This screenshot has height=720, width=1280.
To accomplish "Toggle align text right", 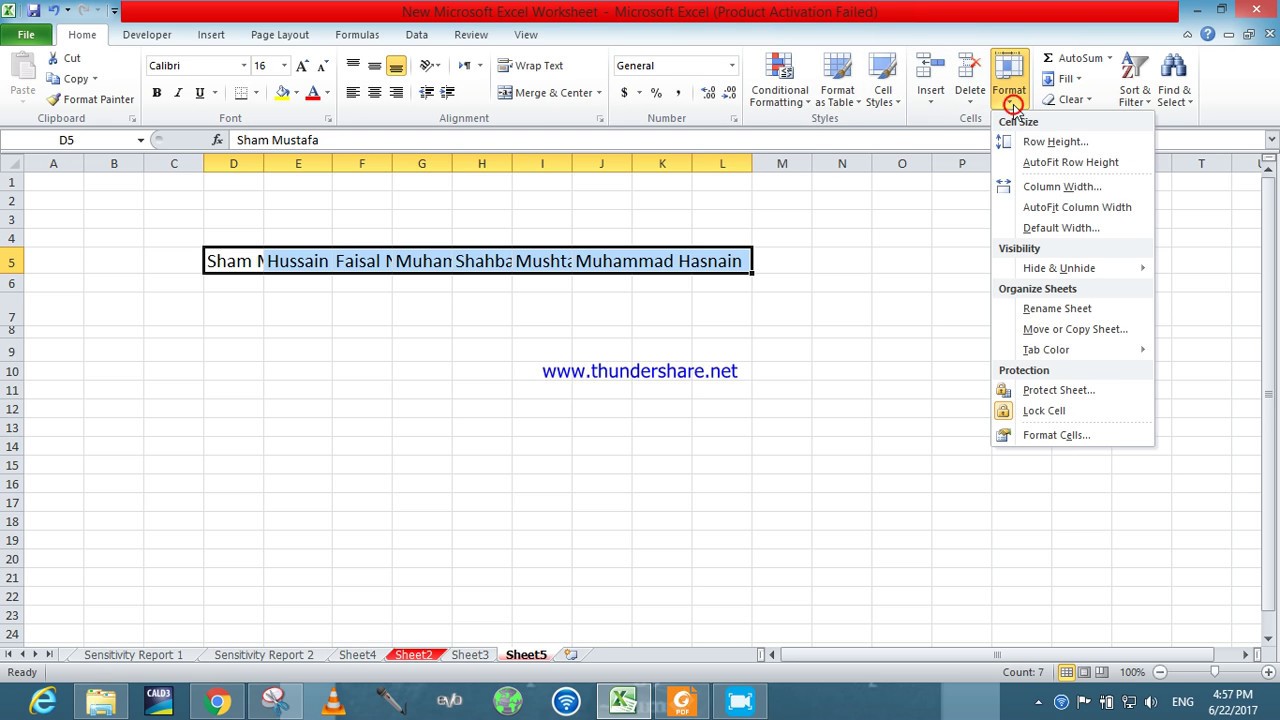I will tap(396, 93).
